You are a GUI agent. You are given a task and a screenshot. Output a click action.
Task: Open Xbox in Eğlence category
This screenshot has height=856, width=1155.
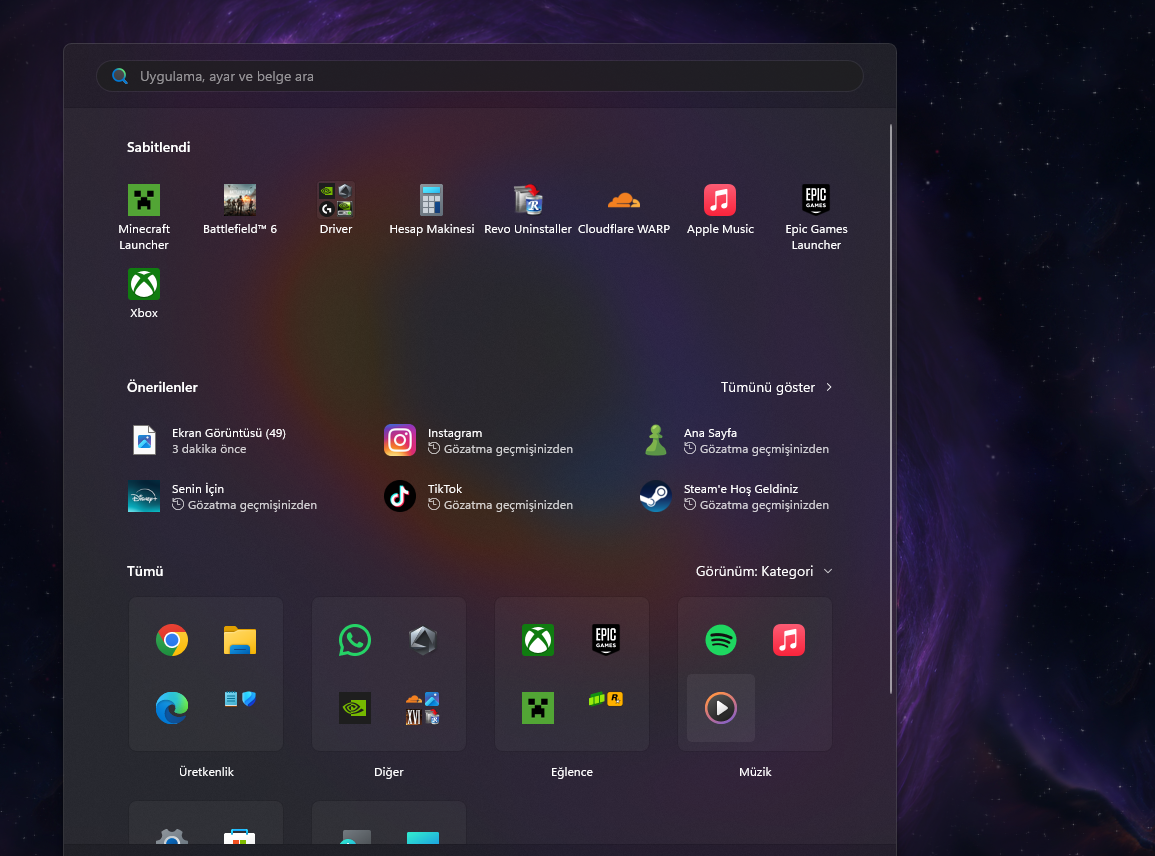tap(538, 640)
